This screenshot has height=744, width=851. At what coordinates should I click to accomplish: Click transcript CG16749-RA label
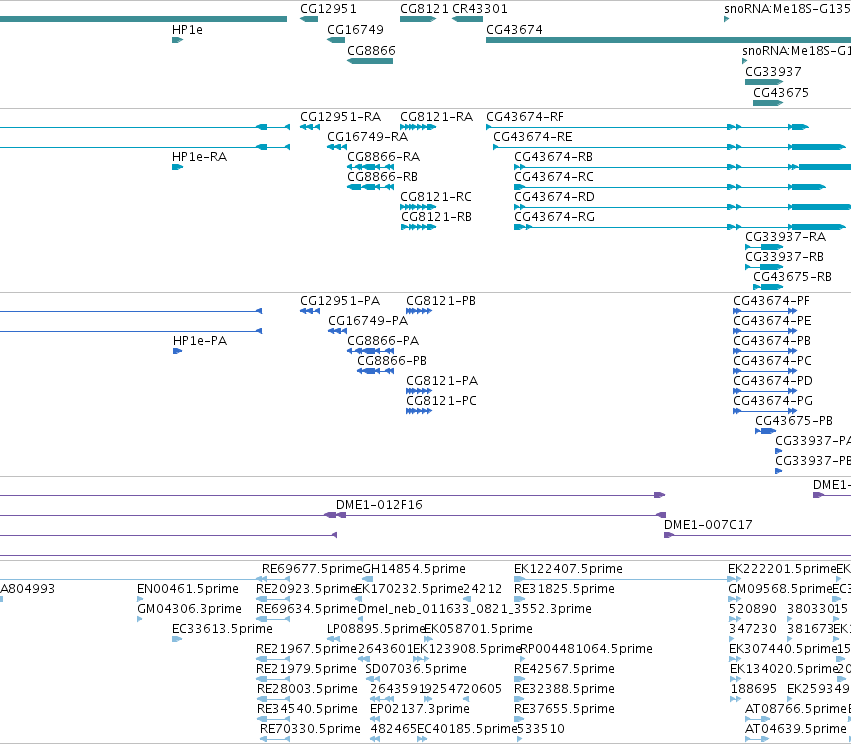[367, 137]
